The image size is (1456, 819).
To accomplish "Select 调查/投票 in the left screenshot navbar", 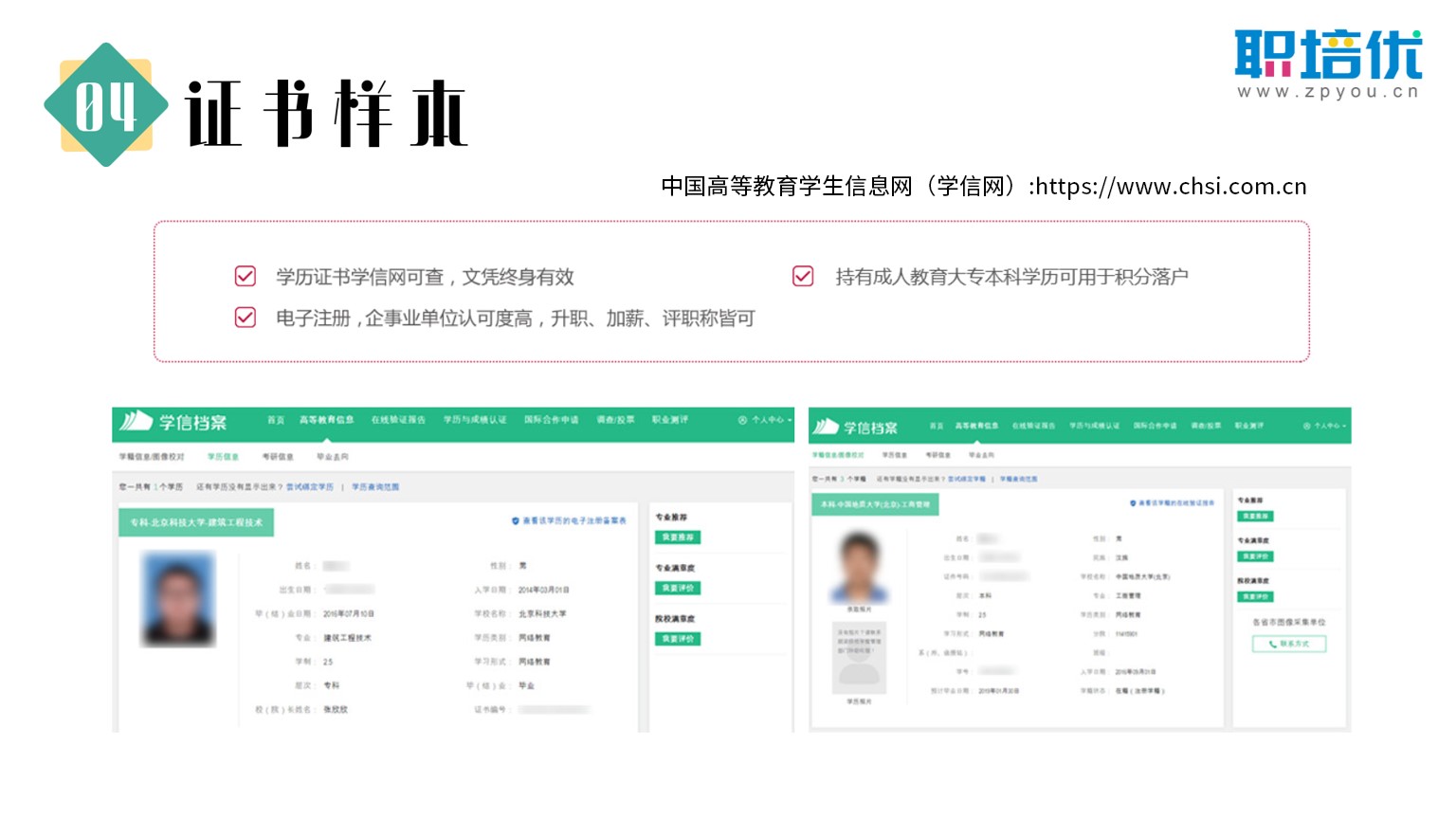I will click(616, 420).
